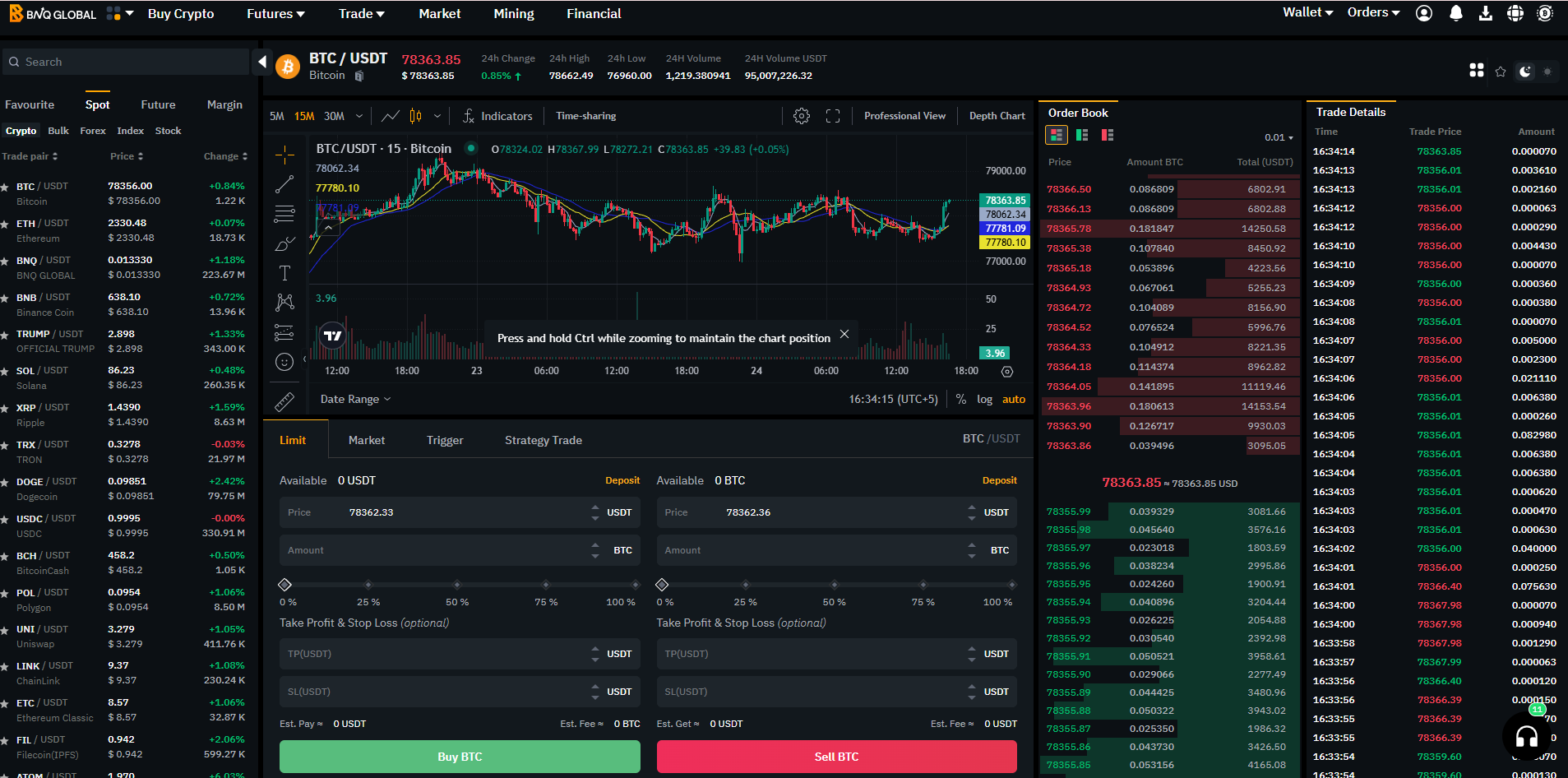Select the text annotation tool
This screenshot has width=1568, height=778.
(284, 273)
